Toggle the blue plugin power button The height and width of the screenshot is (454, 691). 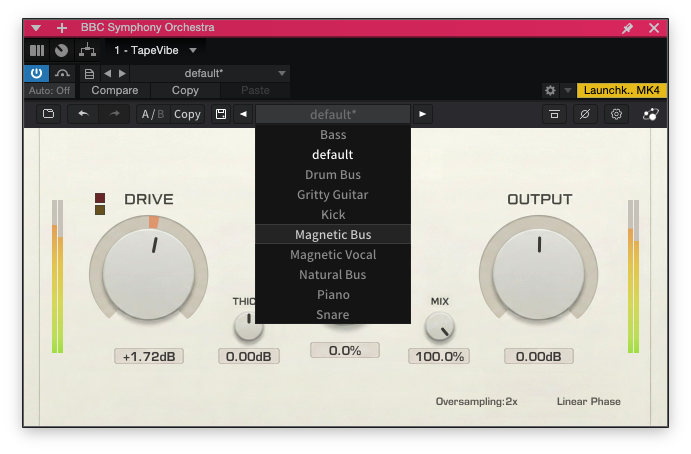click(x=37, y=73)
